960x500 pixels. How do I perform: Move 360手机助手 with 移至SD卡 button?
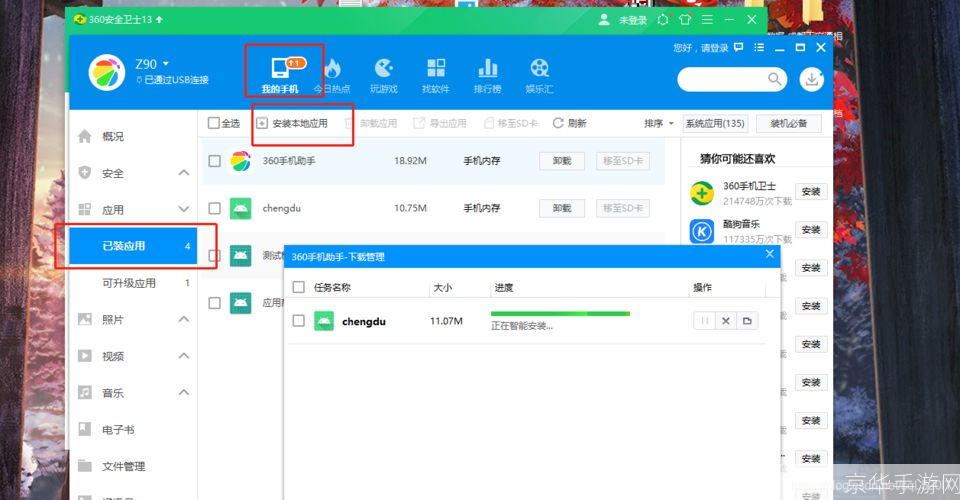pos(623,161)
